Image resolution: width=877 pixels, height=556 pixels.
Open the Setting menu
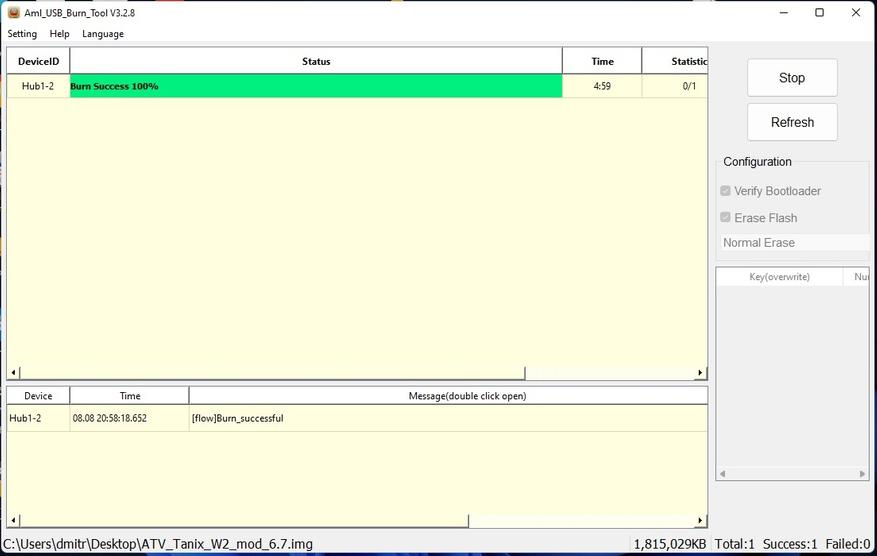pyautogui.click(x=22, y=34)
